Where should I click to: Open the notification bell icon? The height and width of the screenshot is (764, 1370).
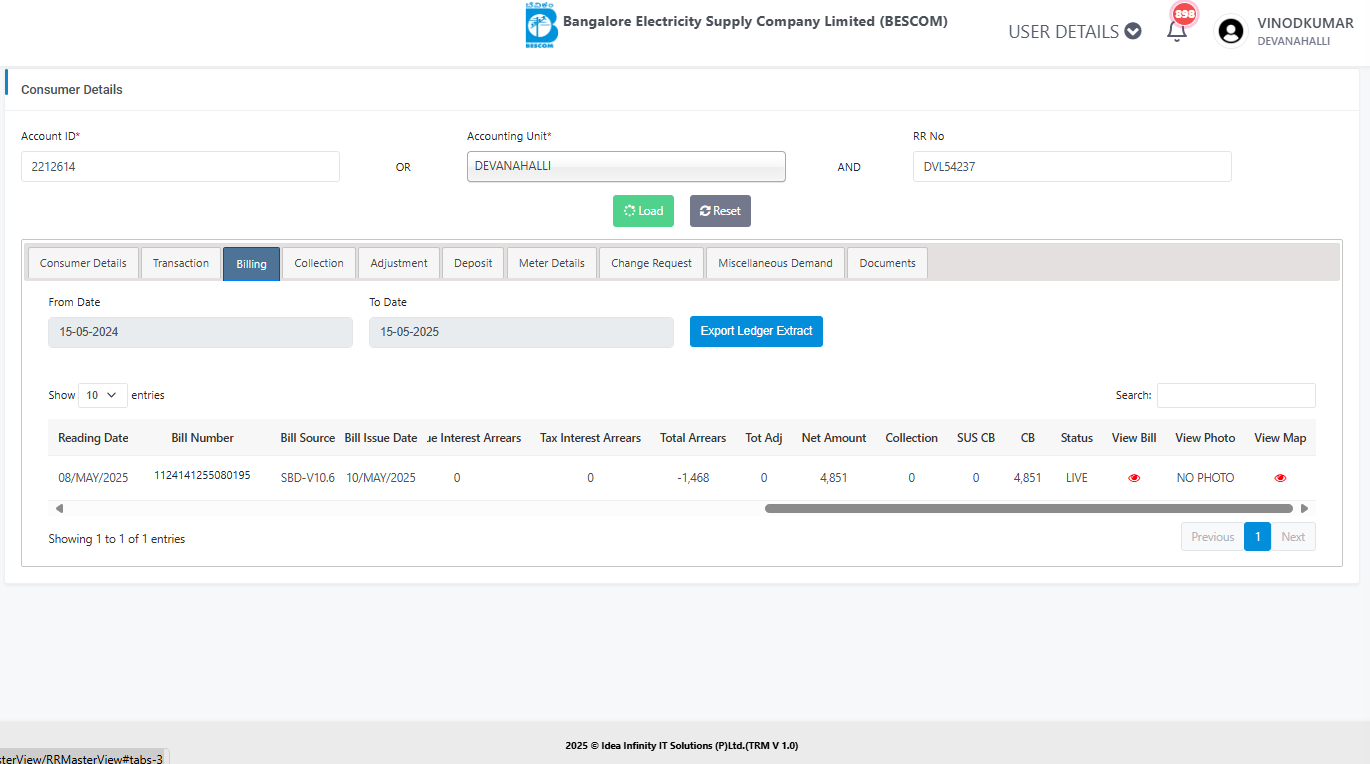click(x=1177, y=31)
